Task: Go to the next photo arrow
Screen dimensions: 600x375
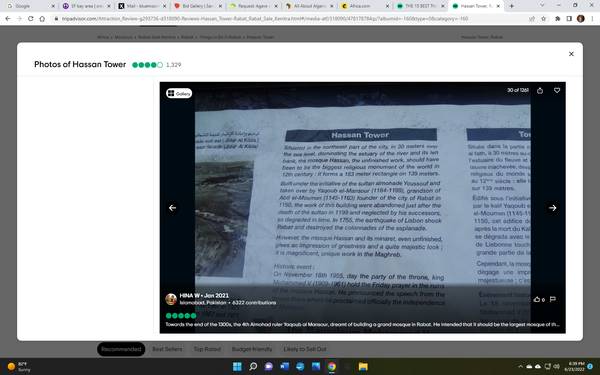Action: click(x=552, y=208)
